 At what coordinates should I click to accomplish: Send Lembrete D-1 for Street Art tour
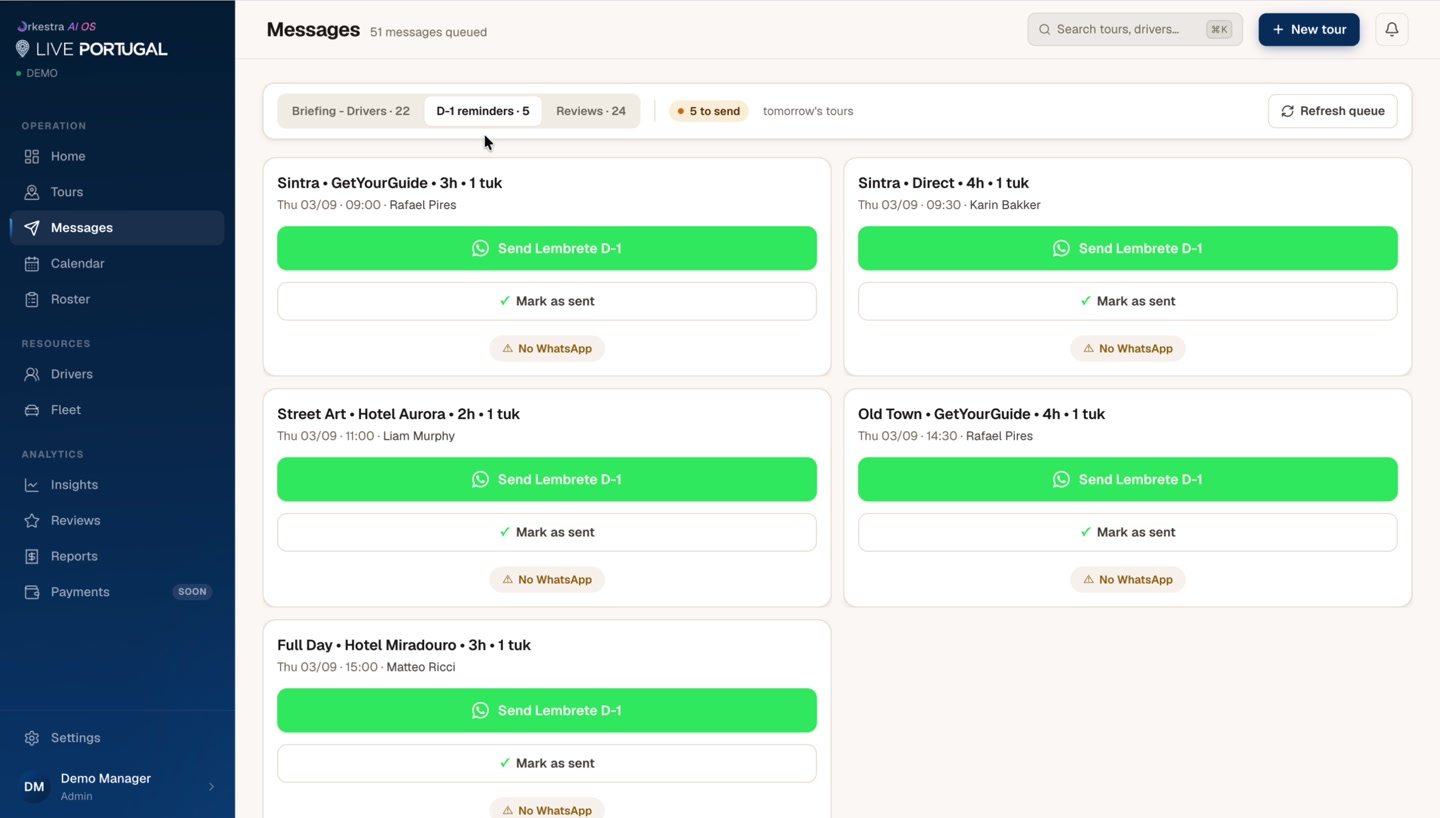(547, 479)
